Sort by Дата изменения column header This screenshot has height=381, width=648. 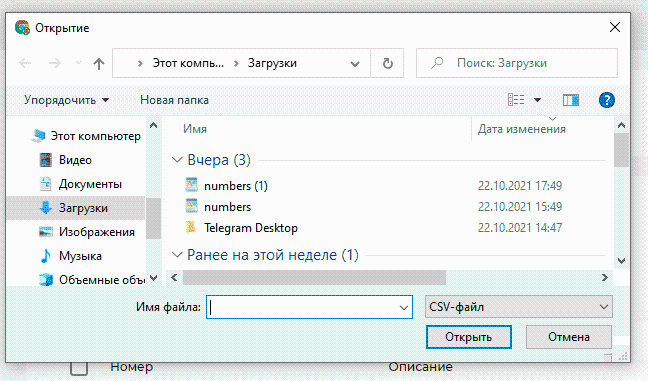click(x=522, y=129)
